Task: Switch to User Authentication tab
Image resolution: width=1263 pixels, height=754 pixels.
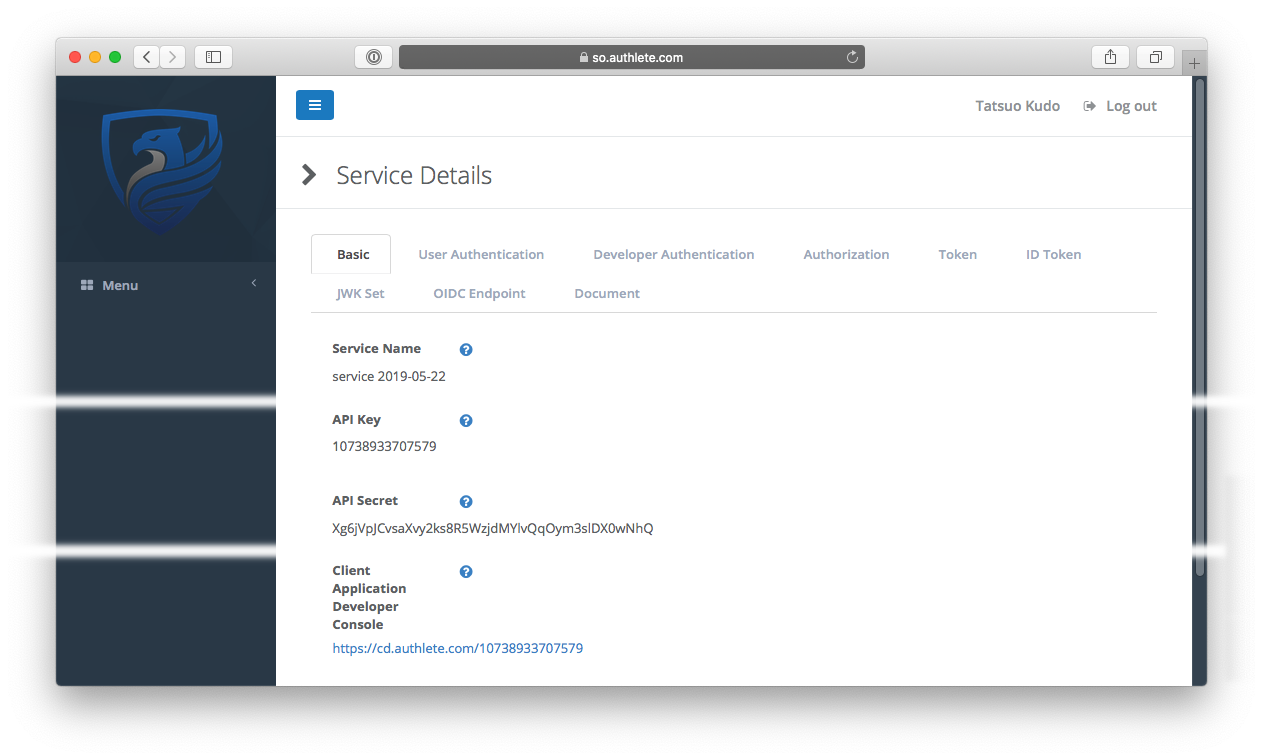Action: click(481, 254)
